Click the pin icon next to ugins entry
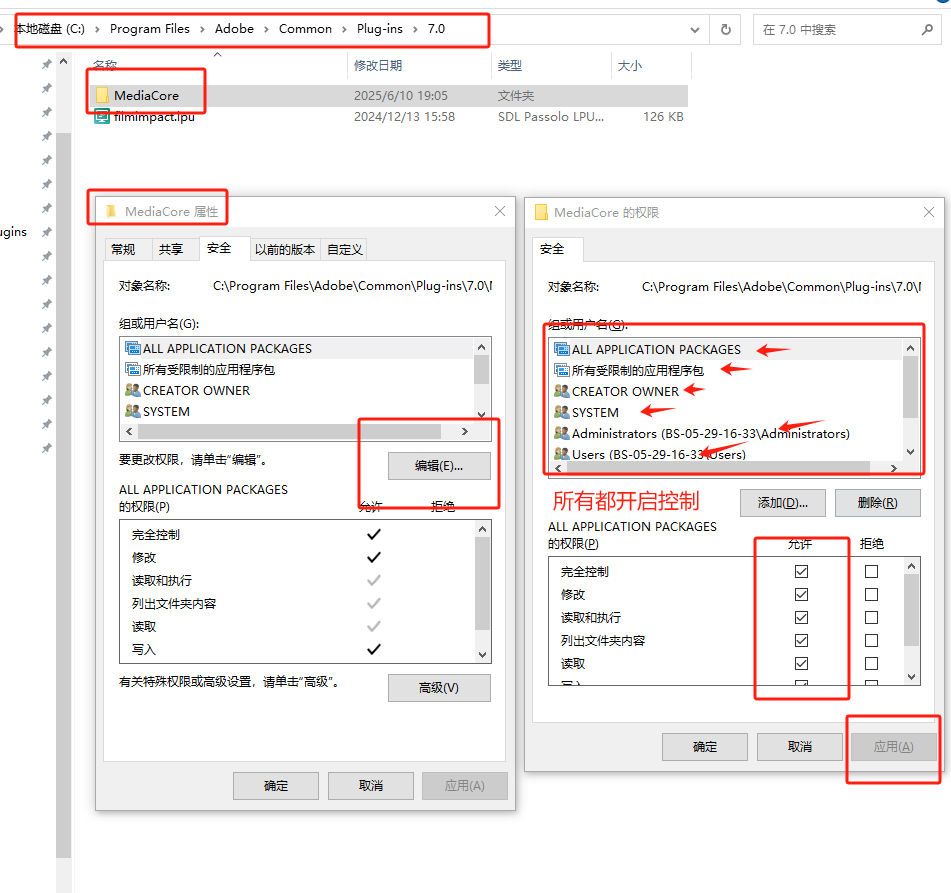951x893 pixels. point(47,232)
